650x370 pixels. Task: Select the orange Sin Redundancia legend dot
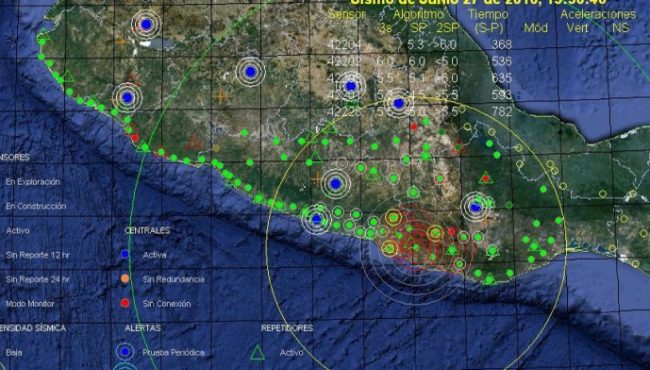[x=125, y=278]
